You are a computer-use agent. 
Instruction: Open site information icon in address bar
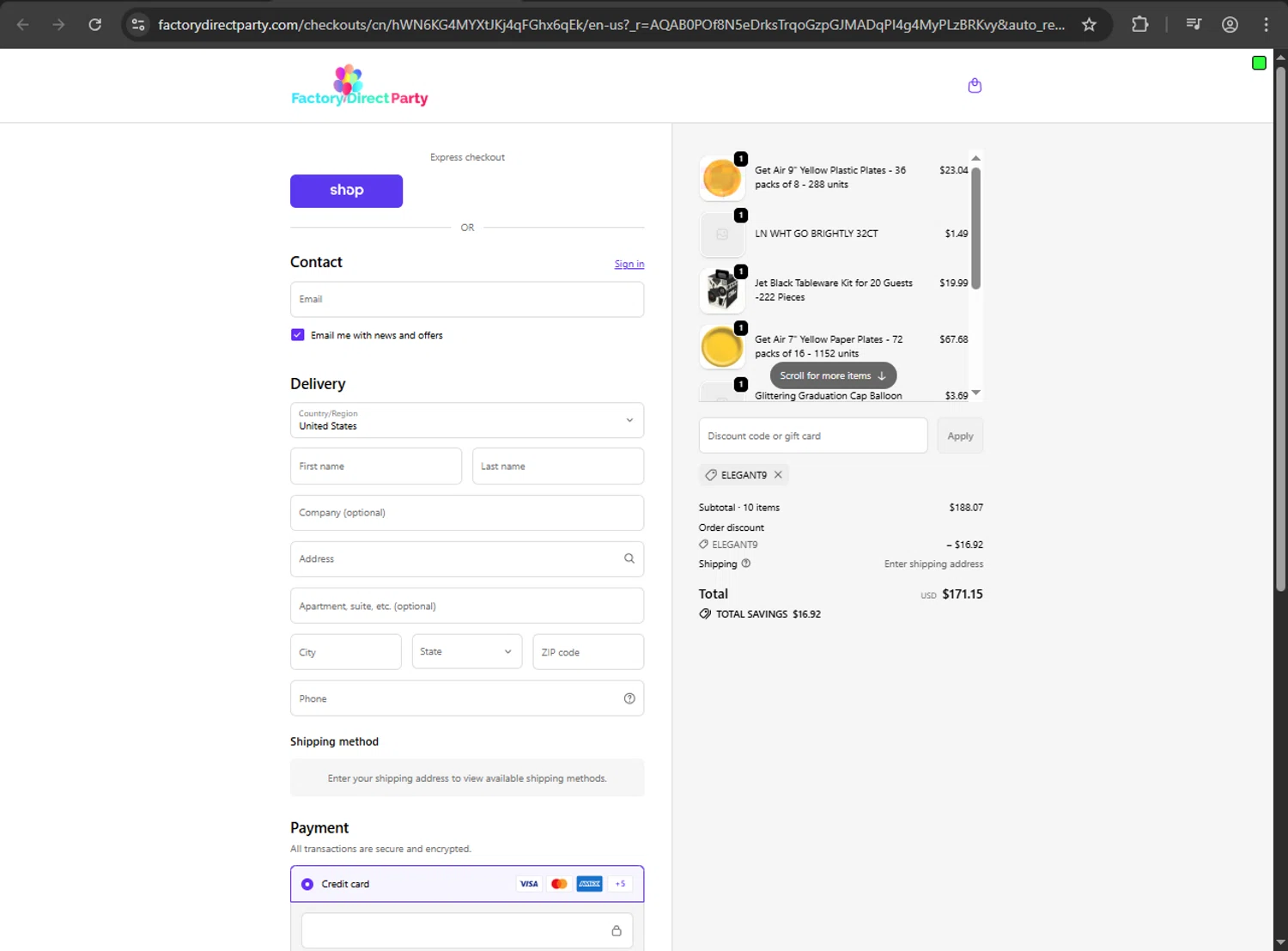[138, 24]
